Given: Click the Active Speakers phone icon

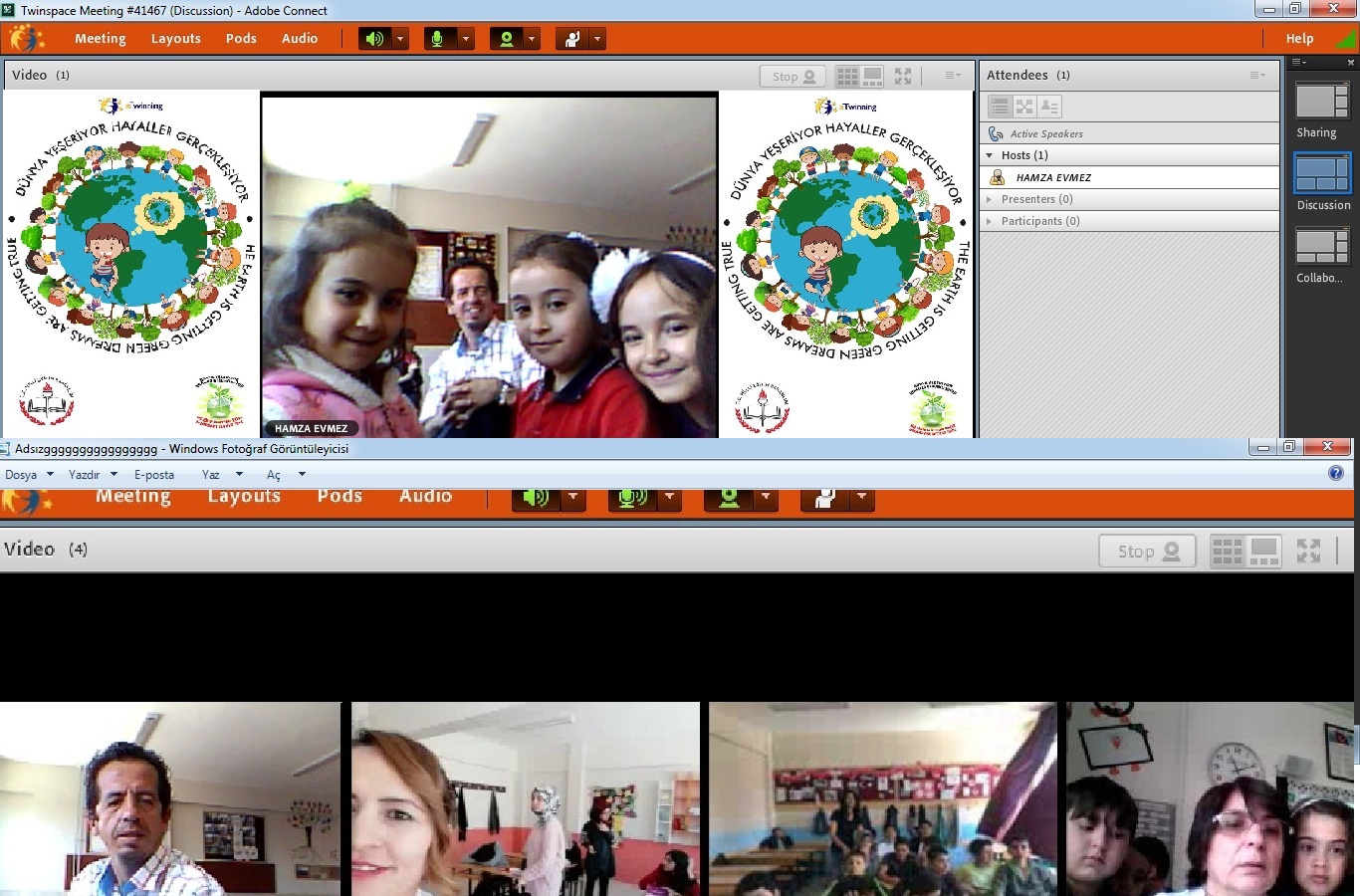Looking at the screenshot, I should [x=996, y=133].
